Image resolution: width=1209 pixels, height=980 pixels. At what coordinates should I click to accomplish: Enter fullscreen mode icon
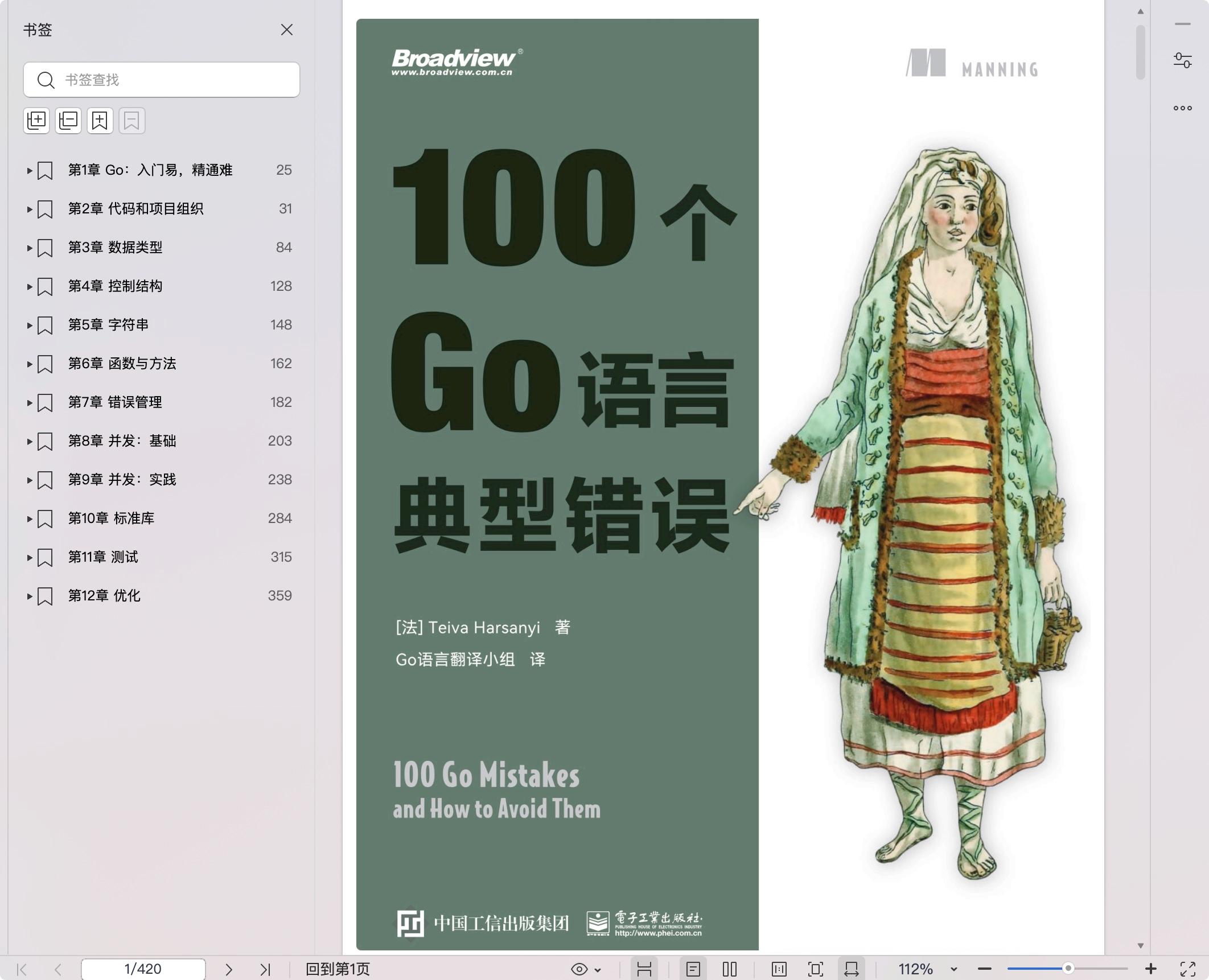point(1188,969)
